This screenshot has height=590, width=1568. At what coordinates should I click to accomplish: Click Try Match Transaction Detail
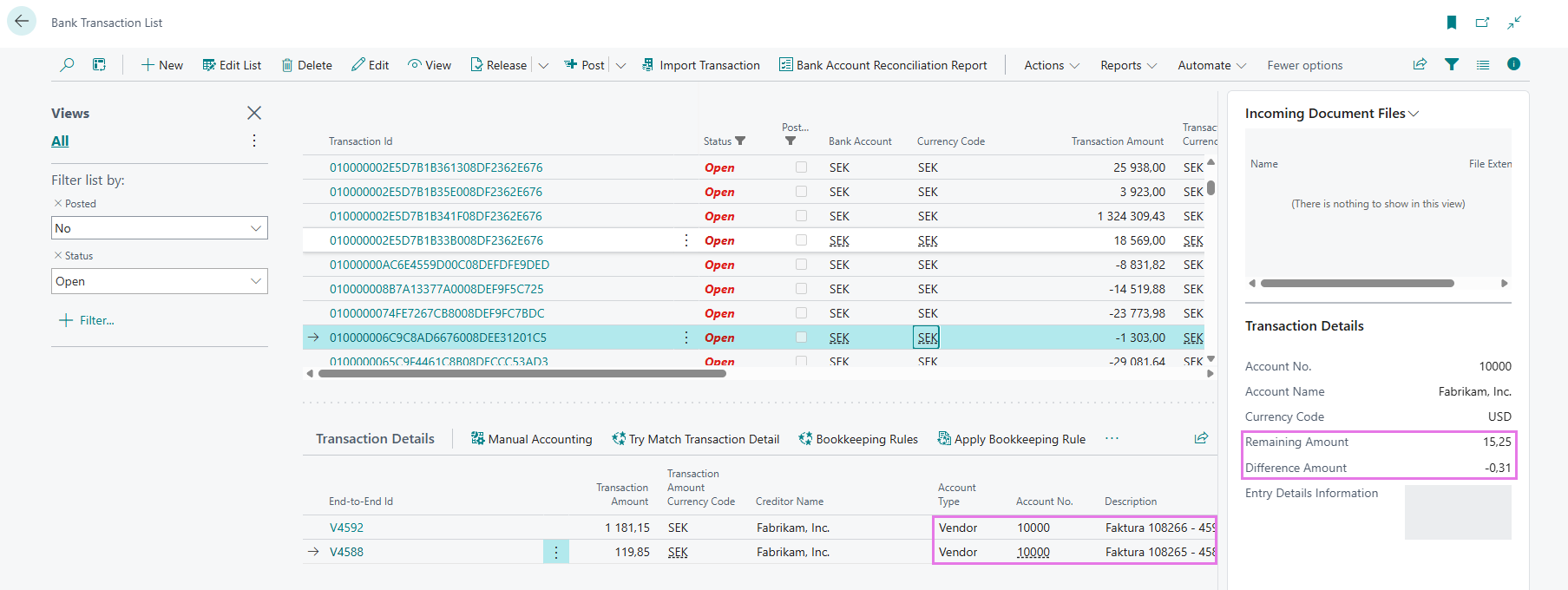pos(695,439)
